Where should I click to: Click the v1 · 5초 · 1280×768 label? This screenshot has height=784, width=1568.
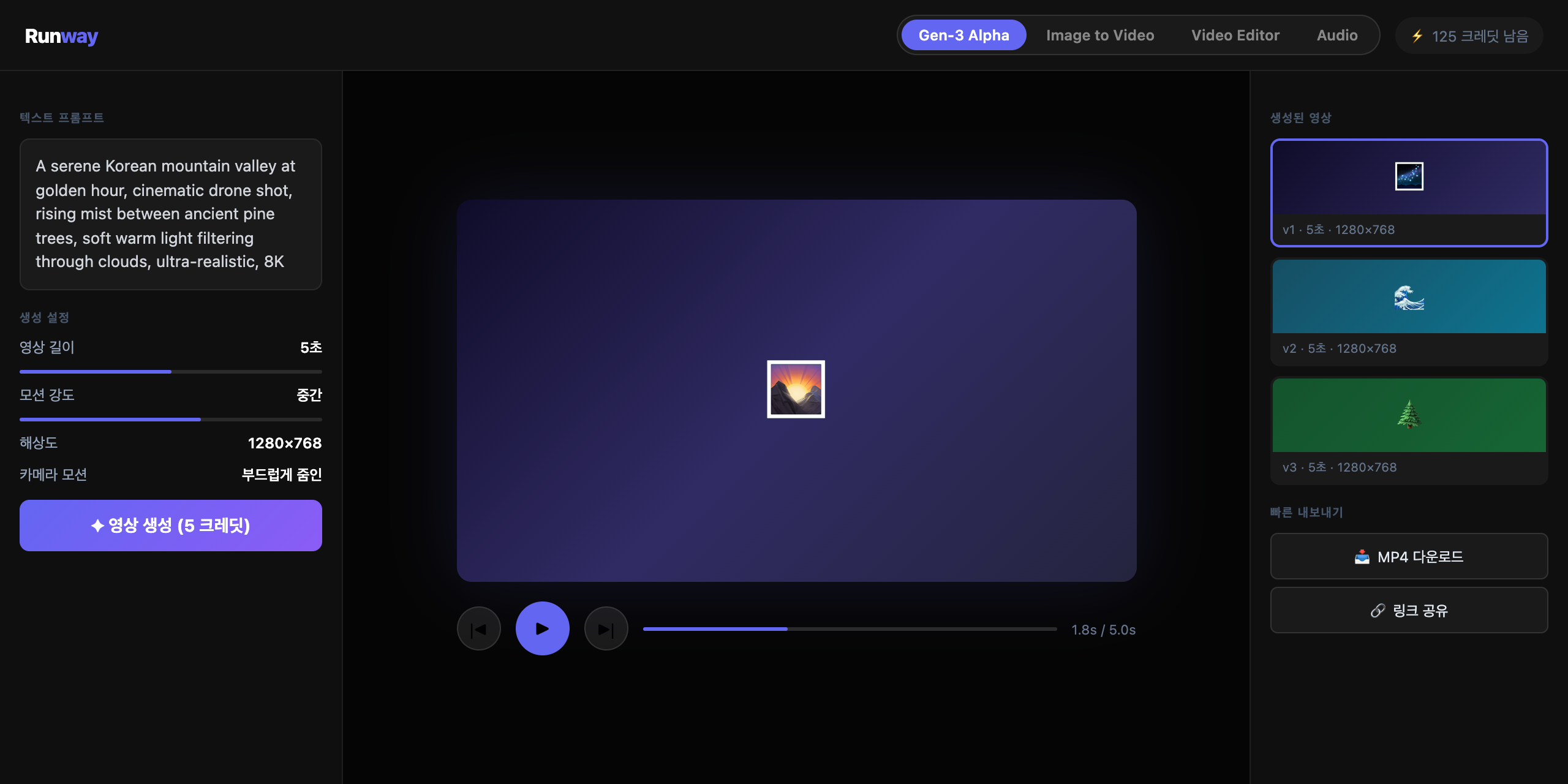click(1338, 230)
